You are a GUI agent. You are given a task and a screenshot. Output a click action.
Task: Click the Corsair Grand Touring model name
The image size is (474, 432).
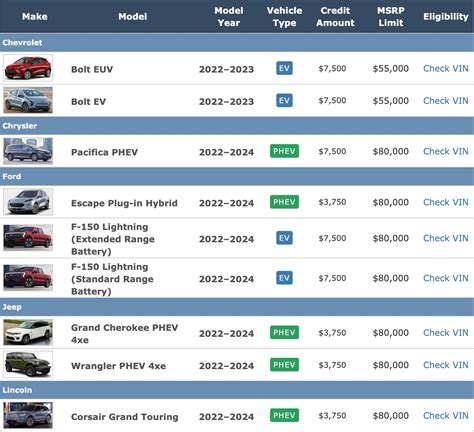coord(125,417)
